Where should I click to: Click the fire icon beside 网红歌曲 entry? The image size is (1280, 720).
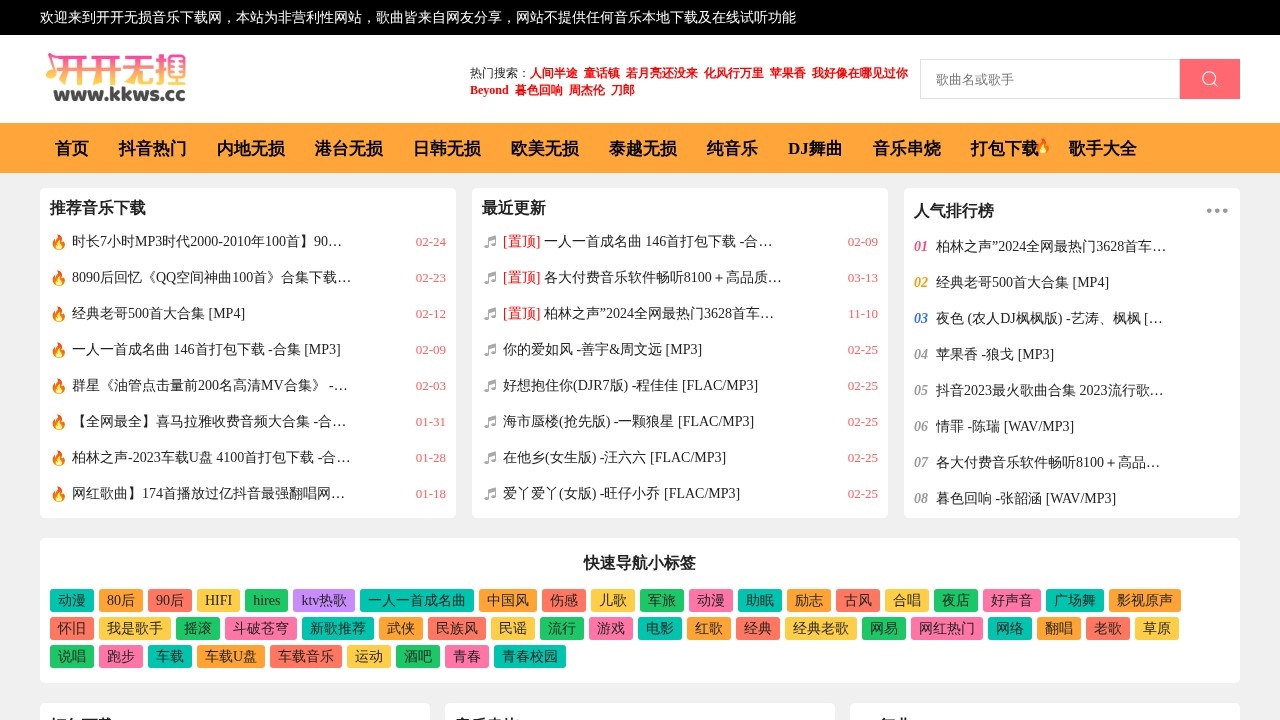pos(58,493)
